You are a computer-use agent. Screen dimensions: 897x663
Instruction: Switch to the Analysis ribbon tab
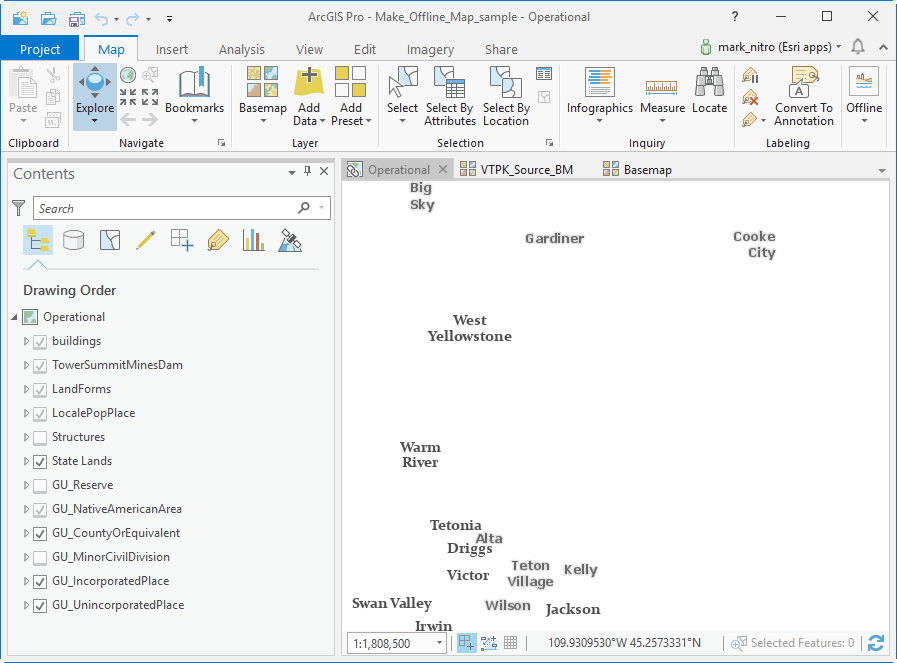click(241, 49)
